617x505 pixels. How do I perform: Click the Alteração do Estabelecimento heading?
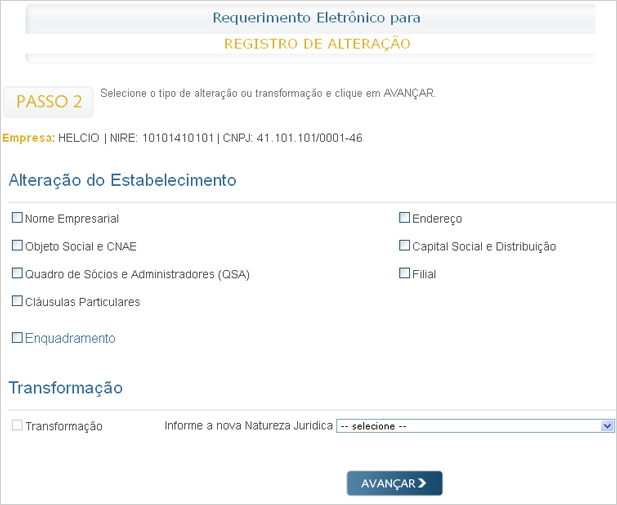(x=122, y=180)
